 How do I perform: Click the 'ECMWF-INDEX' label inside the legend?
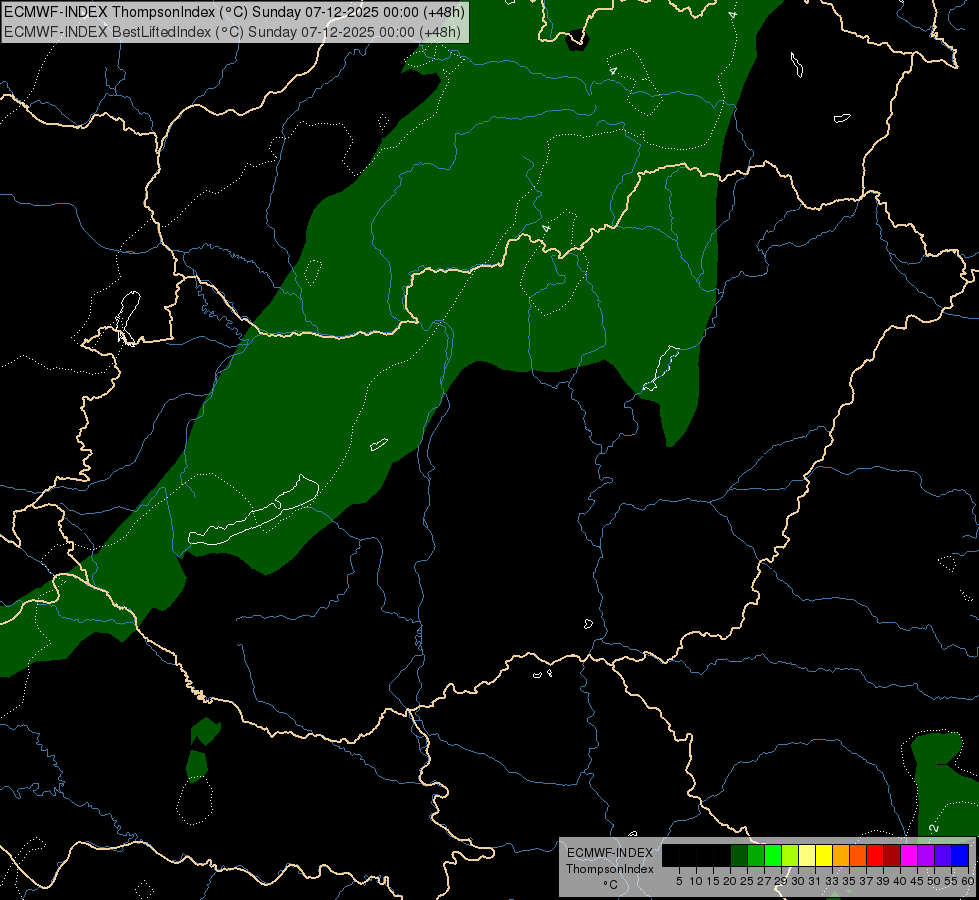[610, 853]
